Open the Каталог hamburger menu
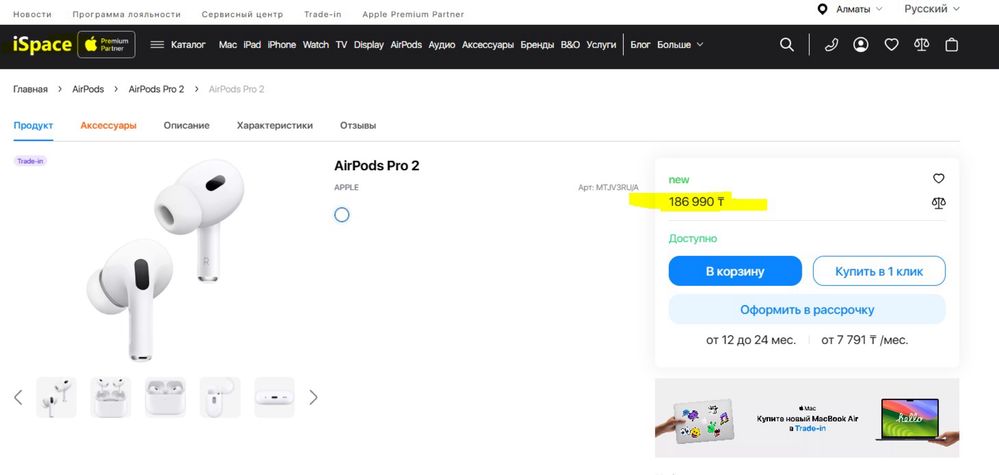 point(178,45)
